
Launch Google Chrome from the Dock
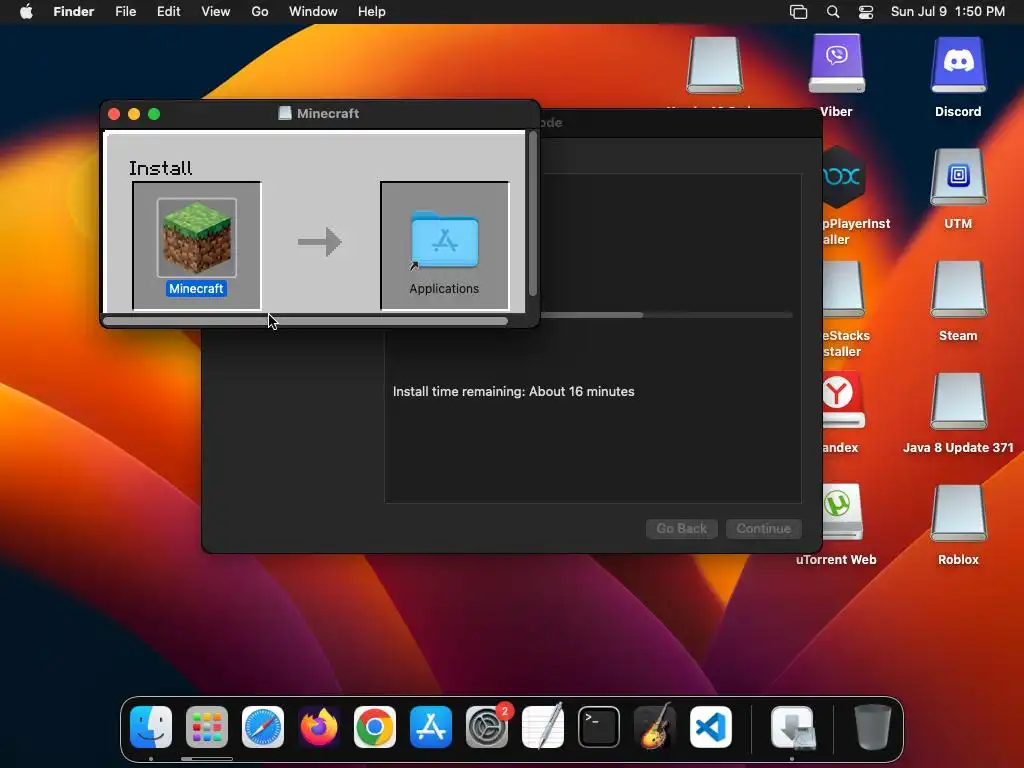(375, 727)
